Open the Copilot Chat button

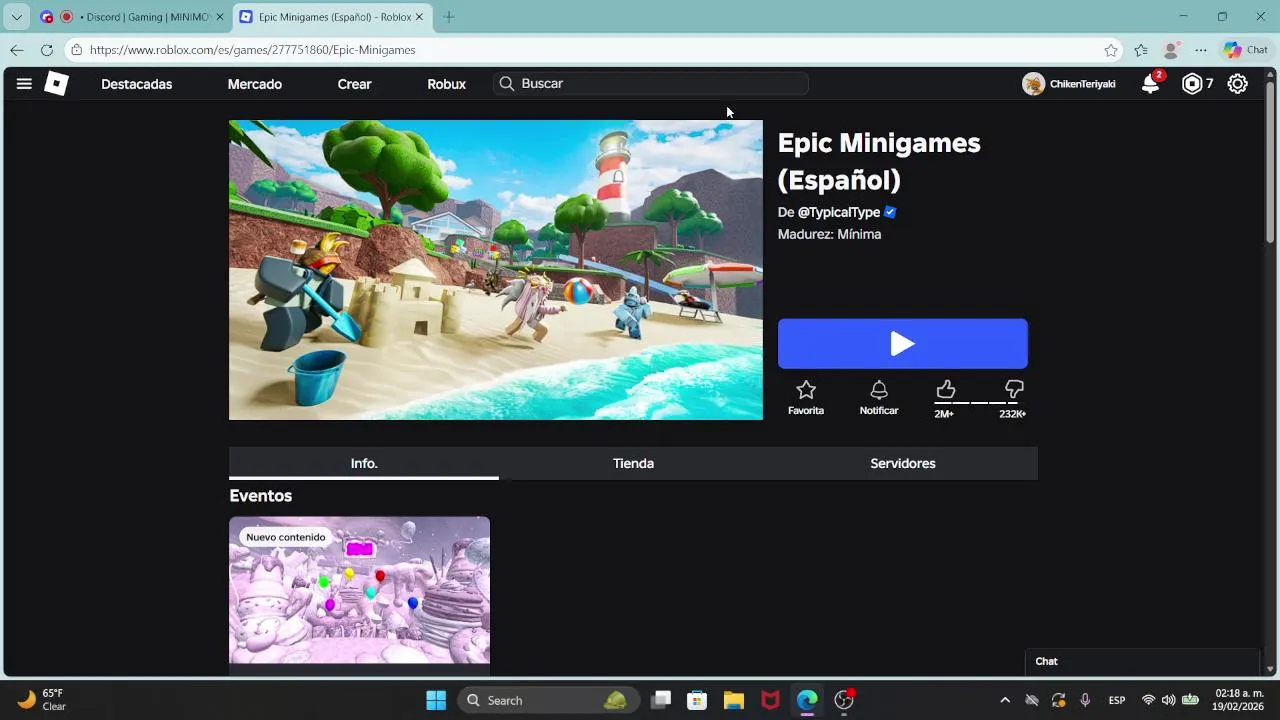[1246, 50]
